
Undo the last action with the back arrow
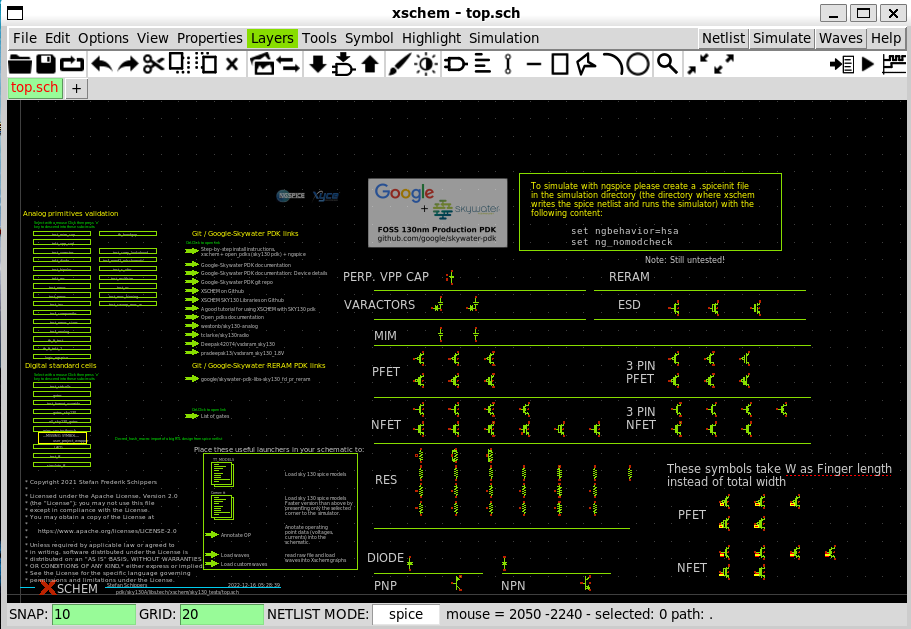(x=100, y=64)
